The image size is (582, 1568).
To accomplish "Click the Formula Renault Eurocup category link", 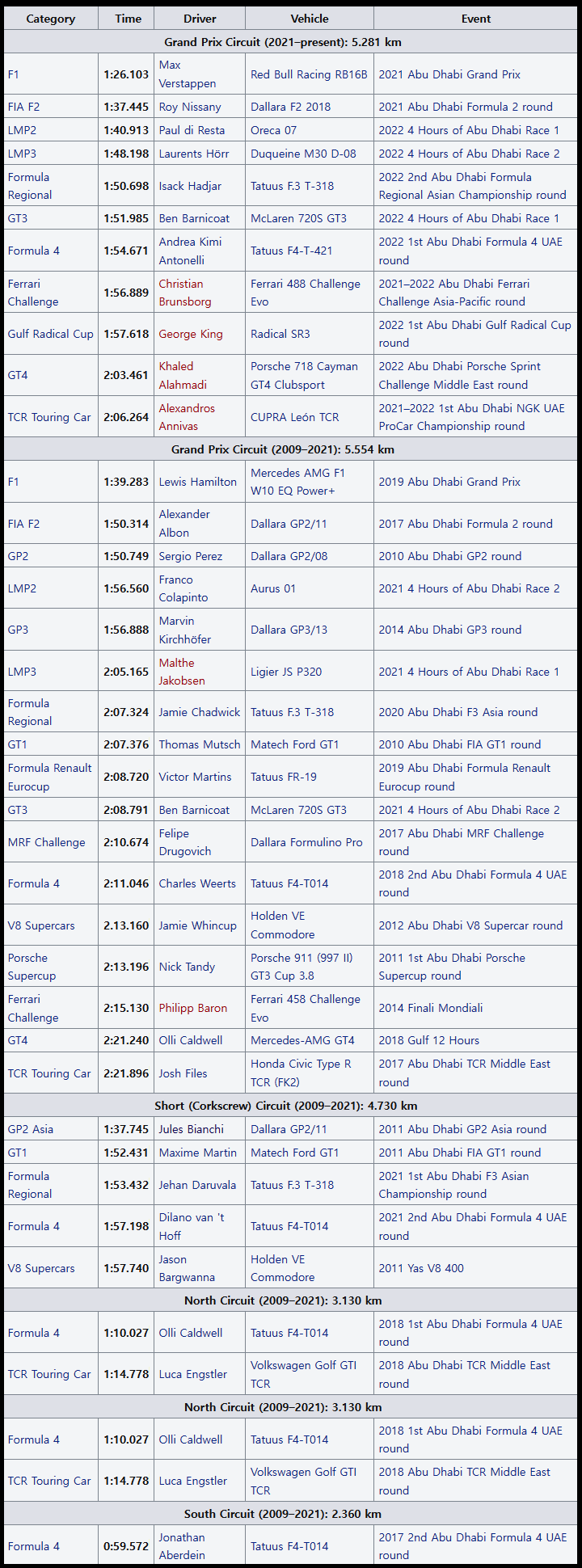I will pyautogui.click(x=50, y=777).
